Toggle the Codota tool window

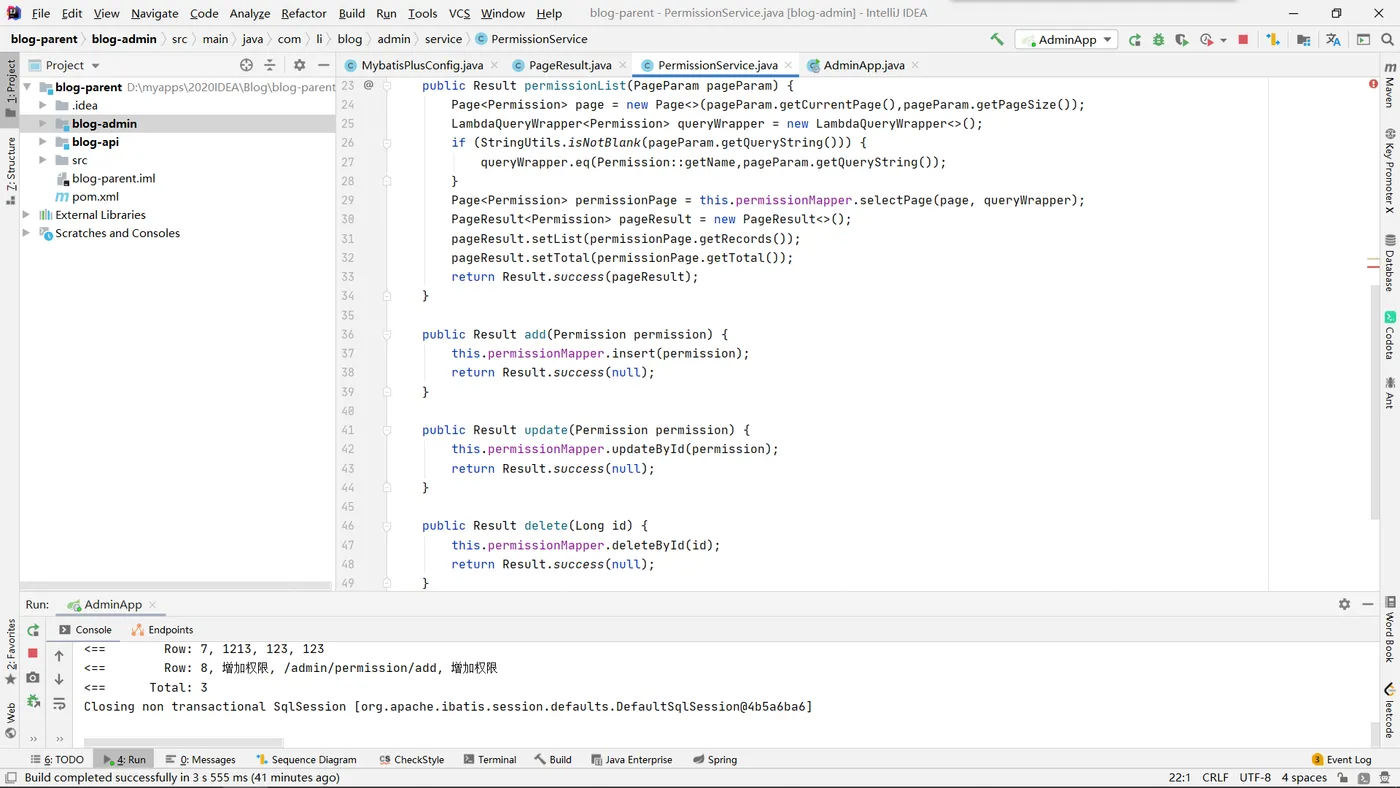pyautogui.click(x=1390, y=336)
